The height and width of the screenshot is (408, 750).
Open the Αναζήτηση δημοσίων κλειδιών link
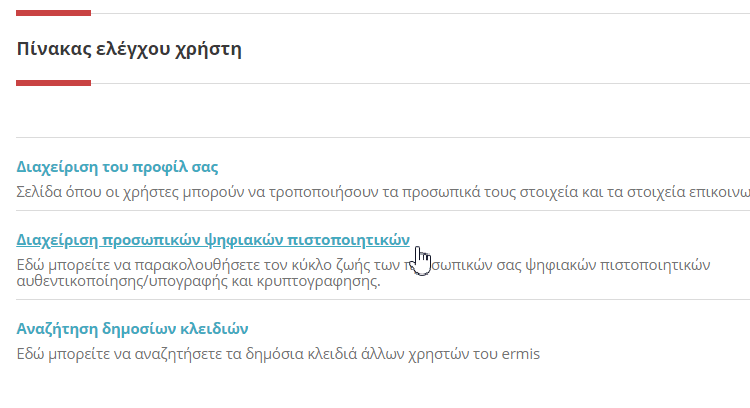point(132,329)
